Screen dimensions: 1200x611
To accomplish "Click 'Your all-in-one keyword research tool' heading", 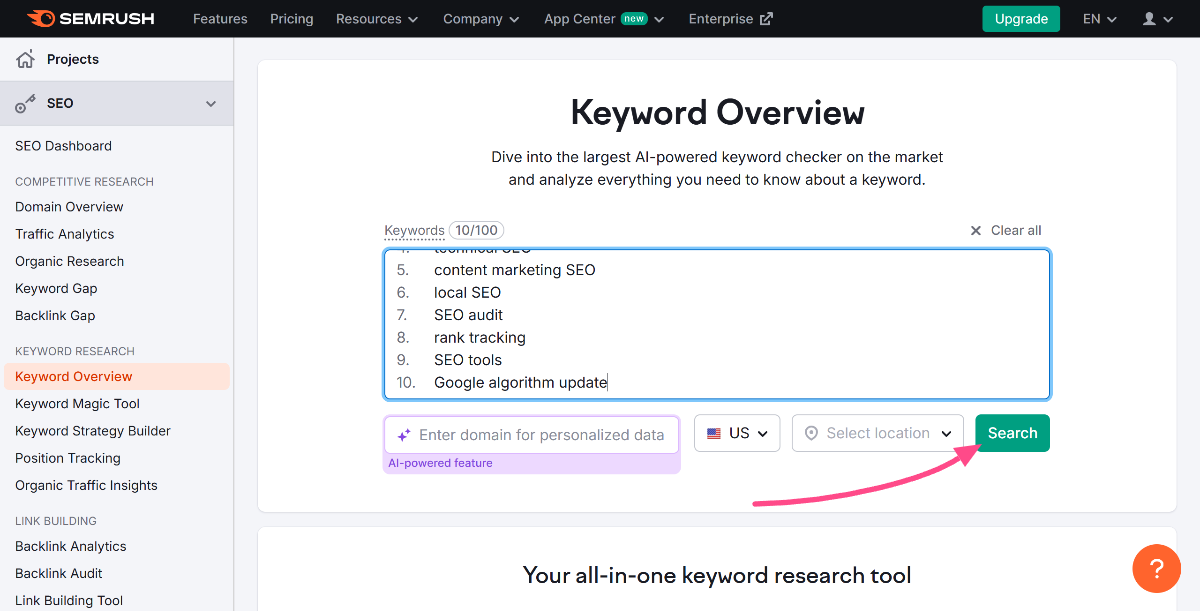I will point(717,575).
